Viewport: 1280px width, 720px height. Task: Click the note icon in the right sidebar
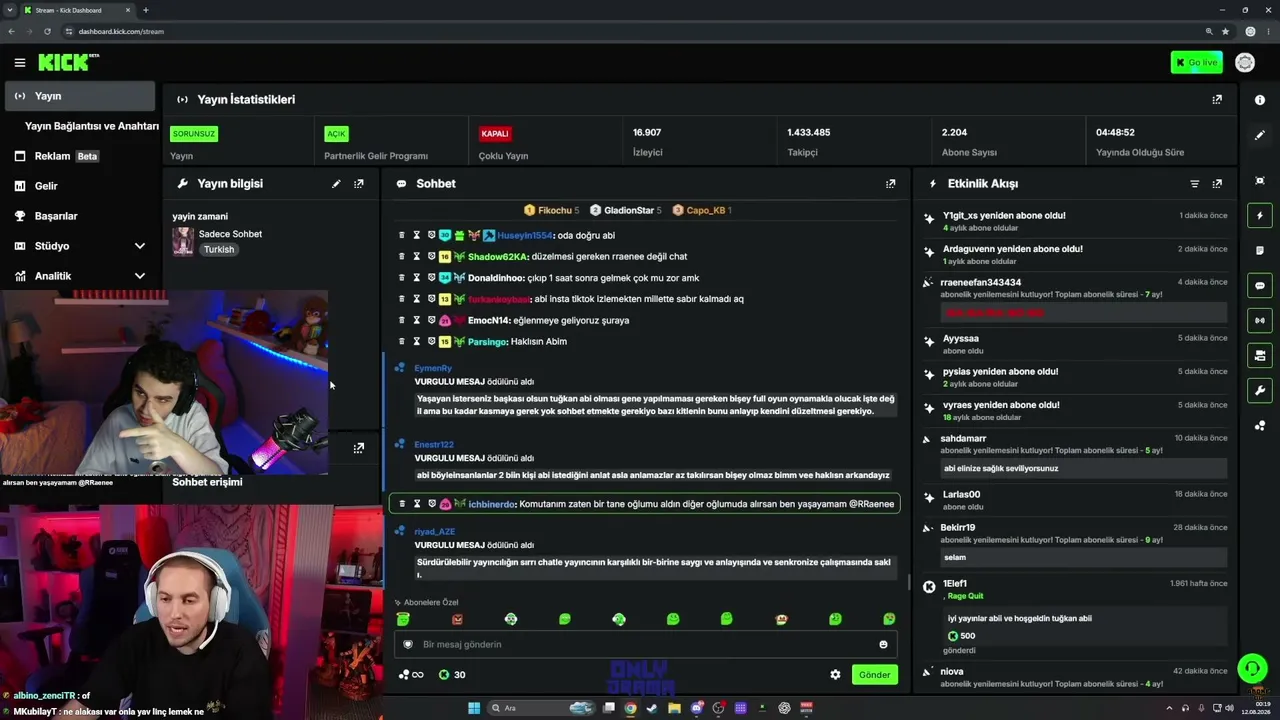1260,251
